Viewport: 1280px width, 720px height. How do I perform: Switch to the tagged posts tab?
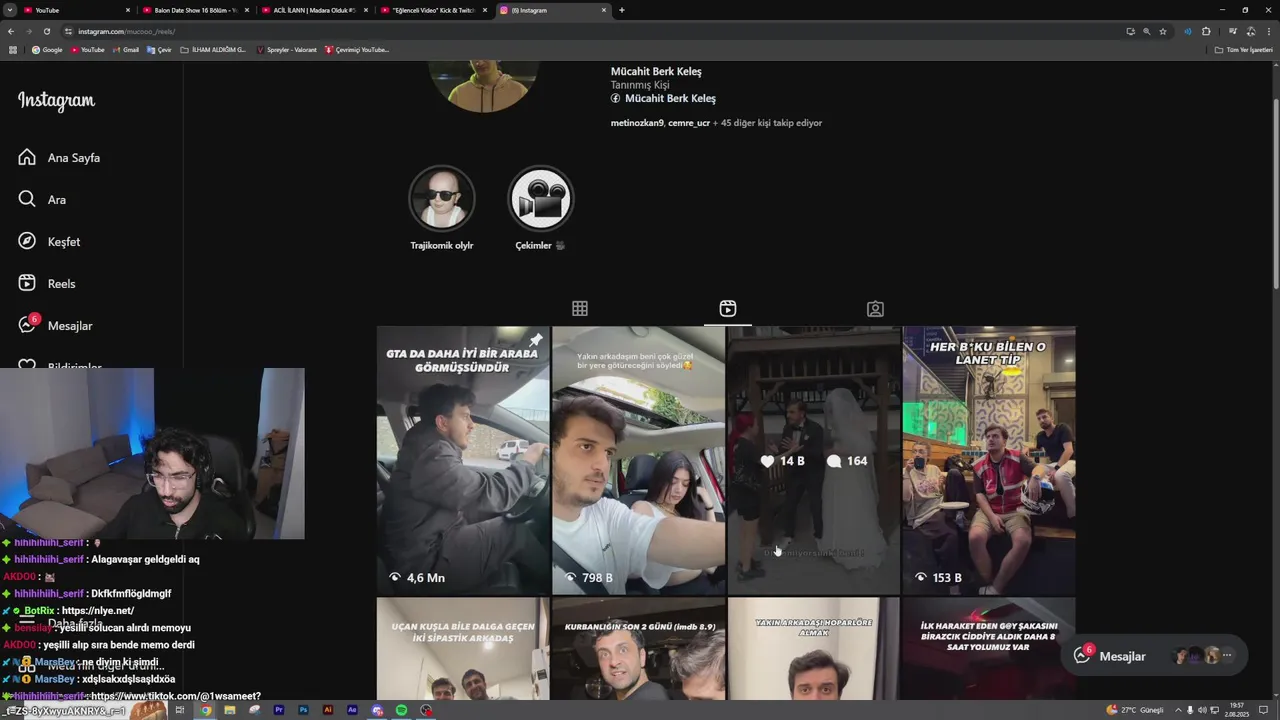click(x=875, y=308)
